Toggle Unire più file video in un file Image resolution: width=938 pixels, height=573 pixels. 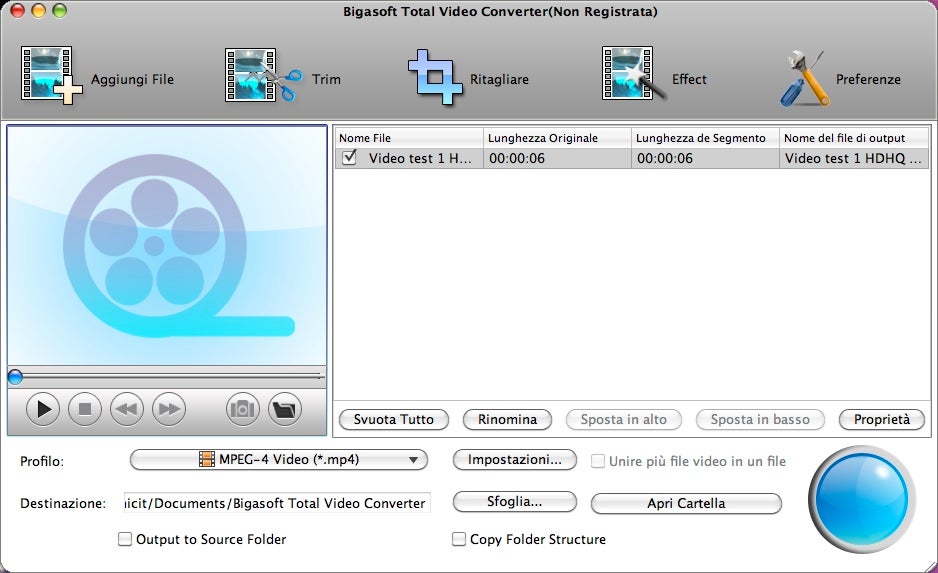click(597, 461)
